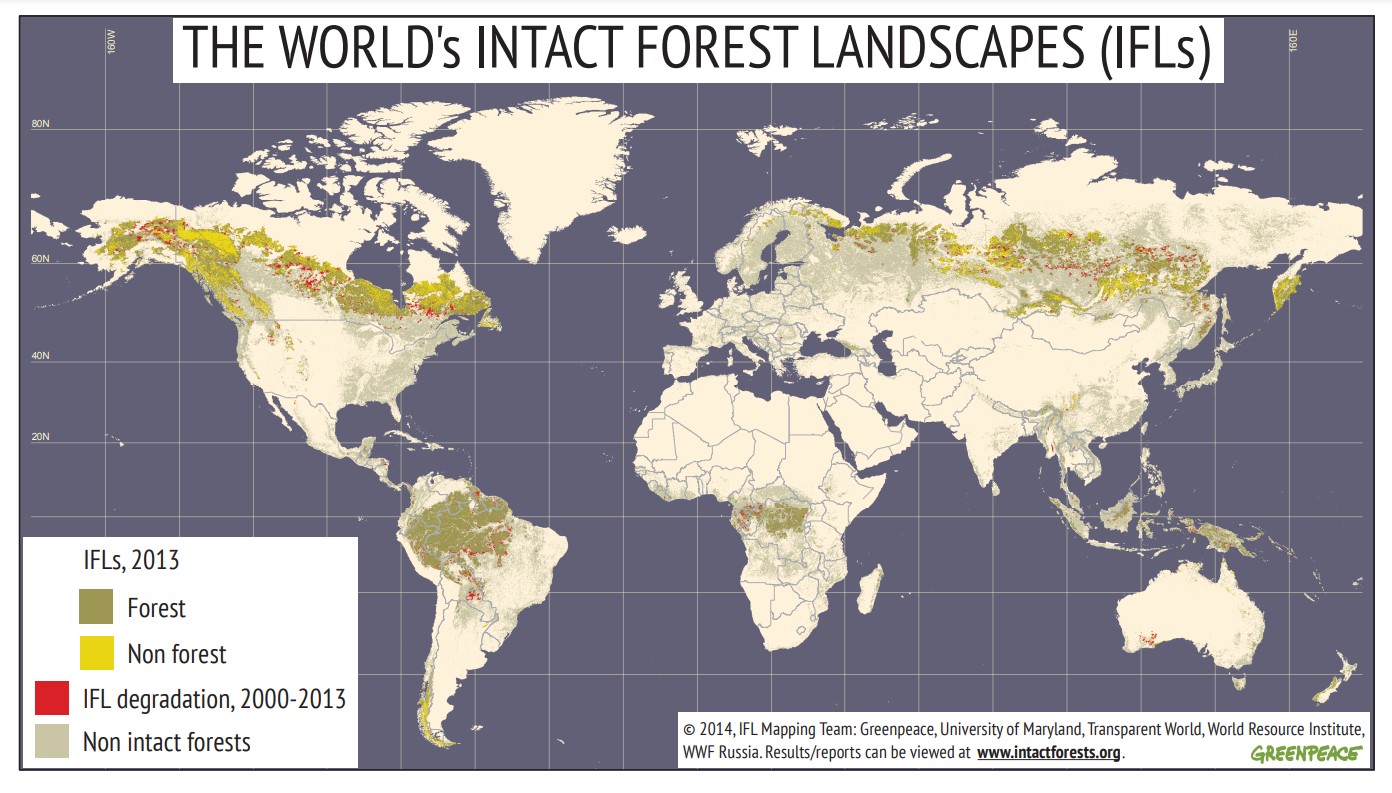1392x793 pixels.
Task: Click the 'Non forest' legend label
Action: 177,654
